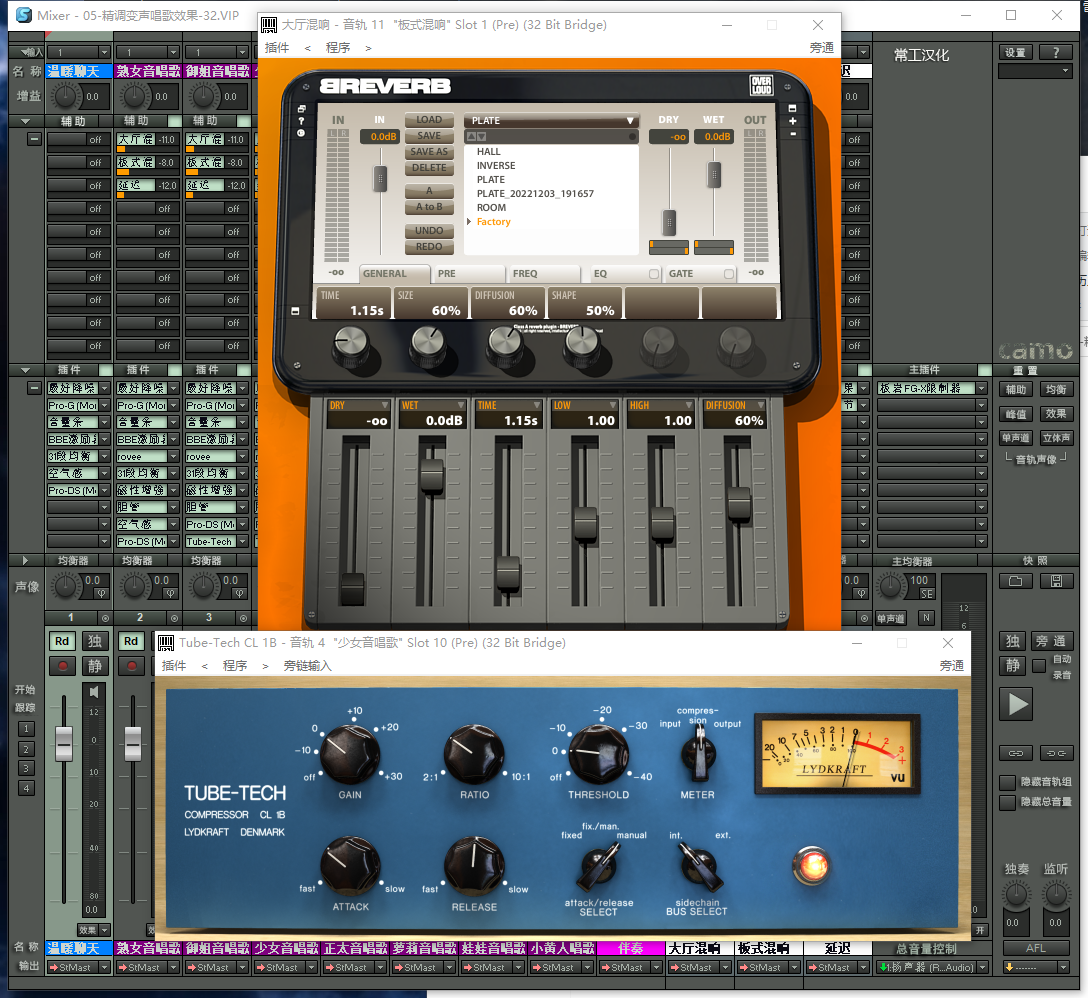This screenshot has height=998, width=1088.
Task: Switch to the GENERAL tab in BREVERB
Action: pyautogui.click(x=394, y=274)
